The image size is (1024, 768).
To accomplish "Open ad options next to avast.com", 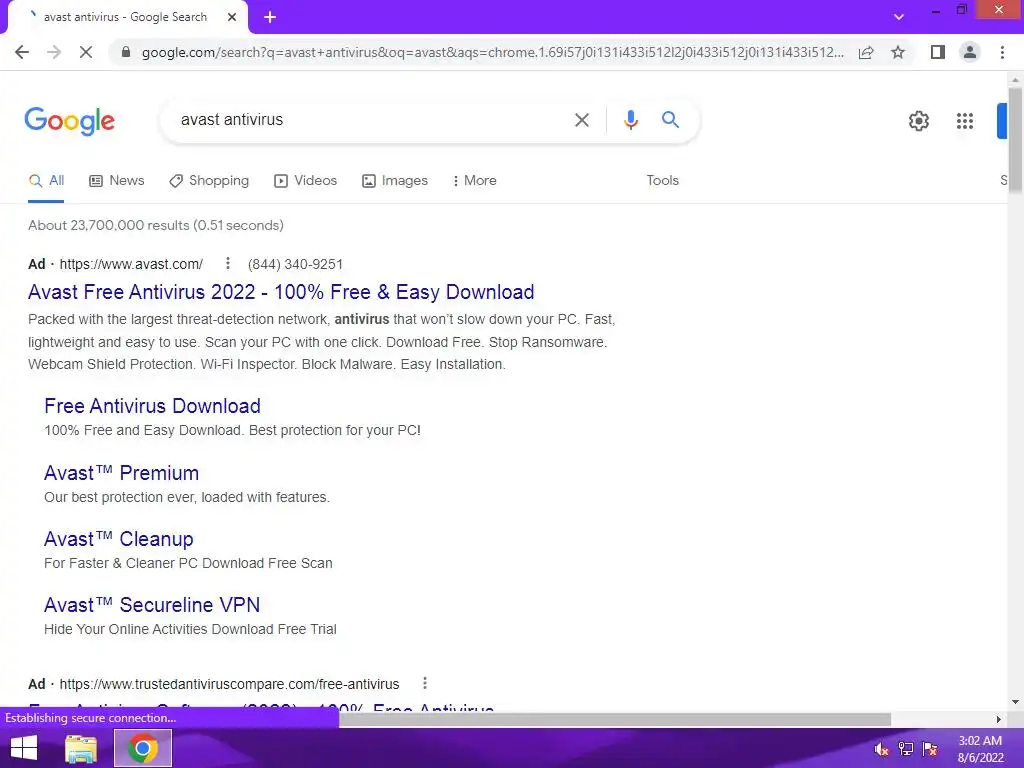I will tap(227, 263).
